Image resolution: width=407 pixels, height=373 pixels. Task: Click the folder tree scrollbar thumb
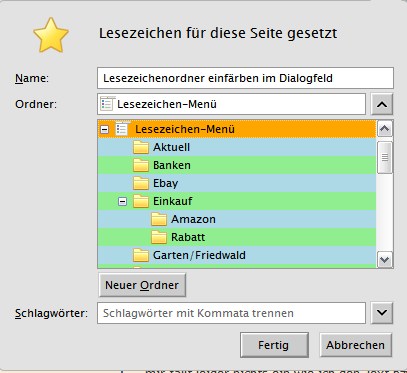(385, 157)
